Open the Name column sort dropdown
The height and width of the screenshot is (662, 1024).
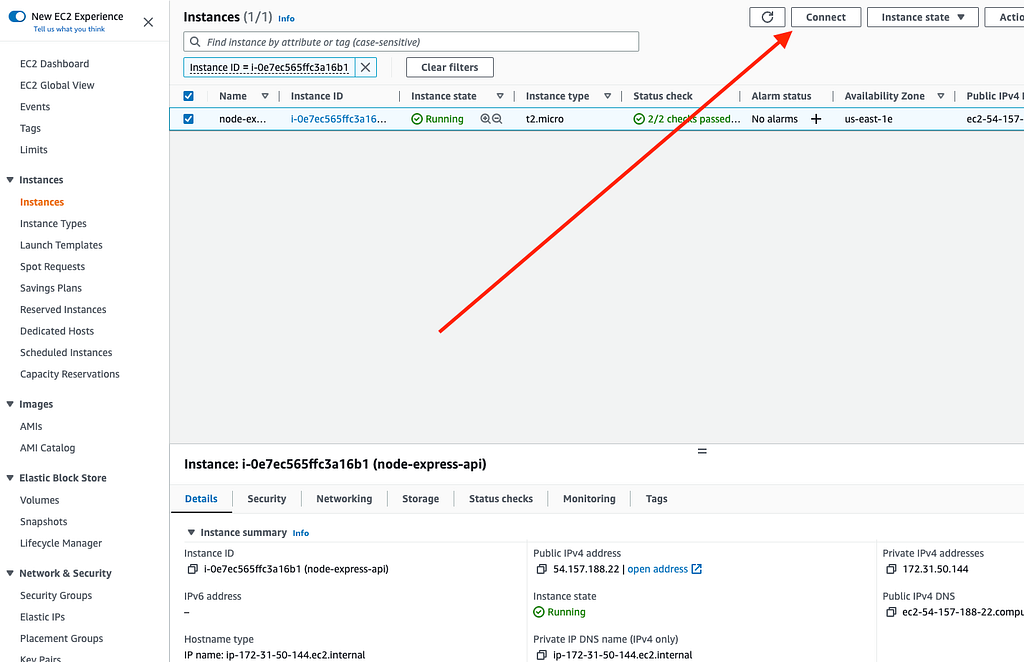[263, 96]
